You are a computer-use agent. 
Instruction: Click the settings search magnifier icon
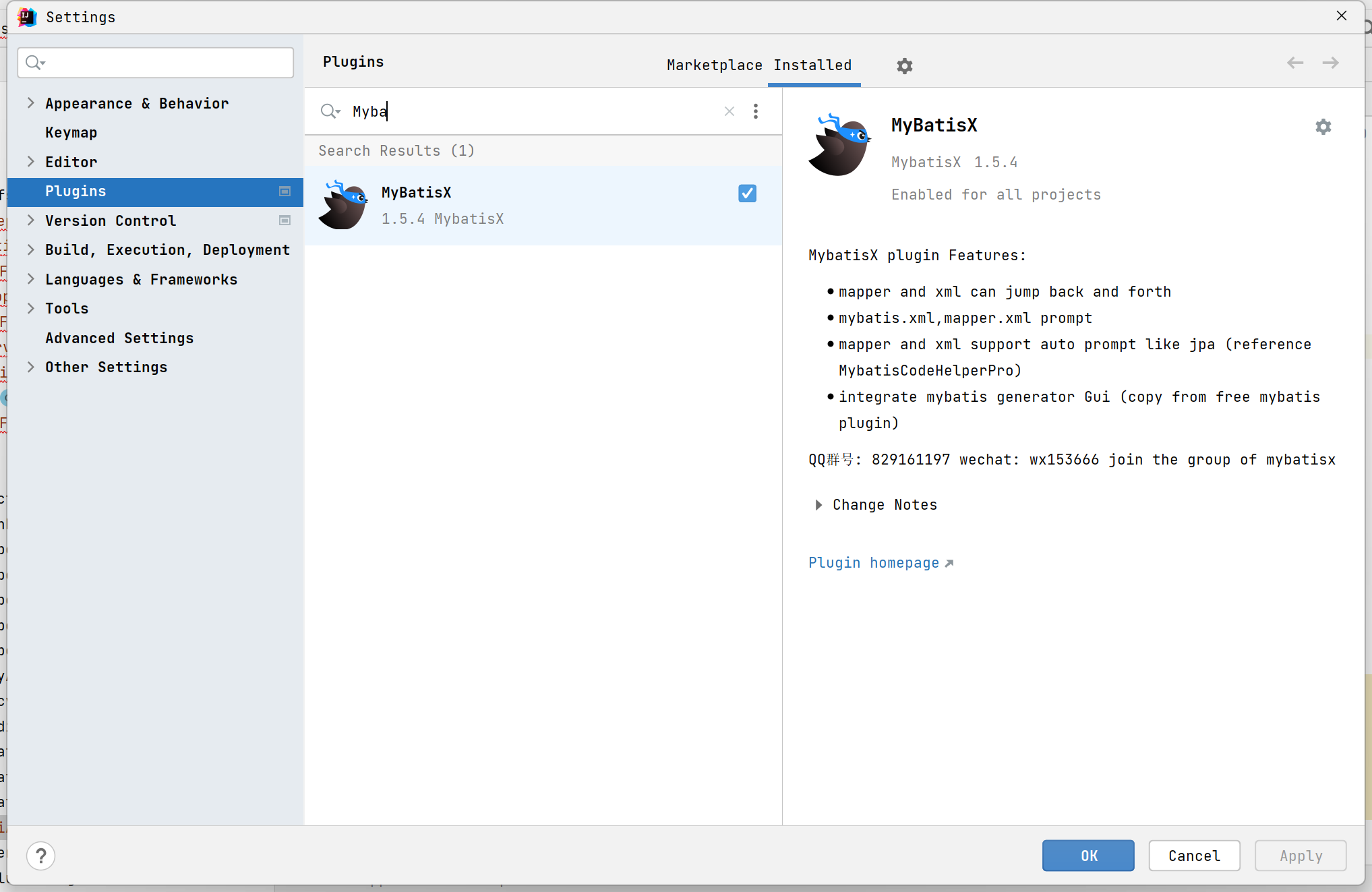coord(34,63)
